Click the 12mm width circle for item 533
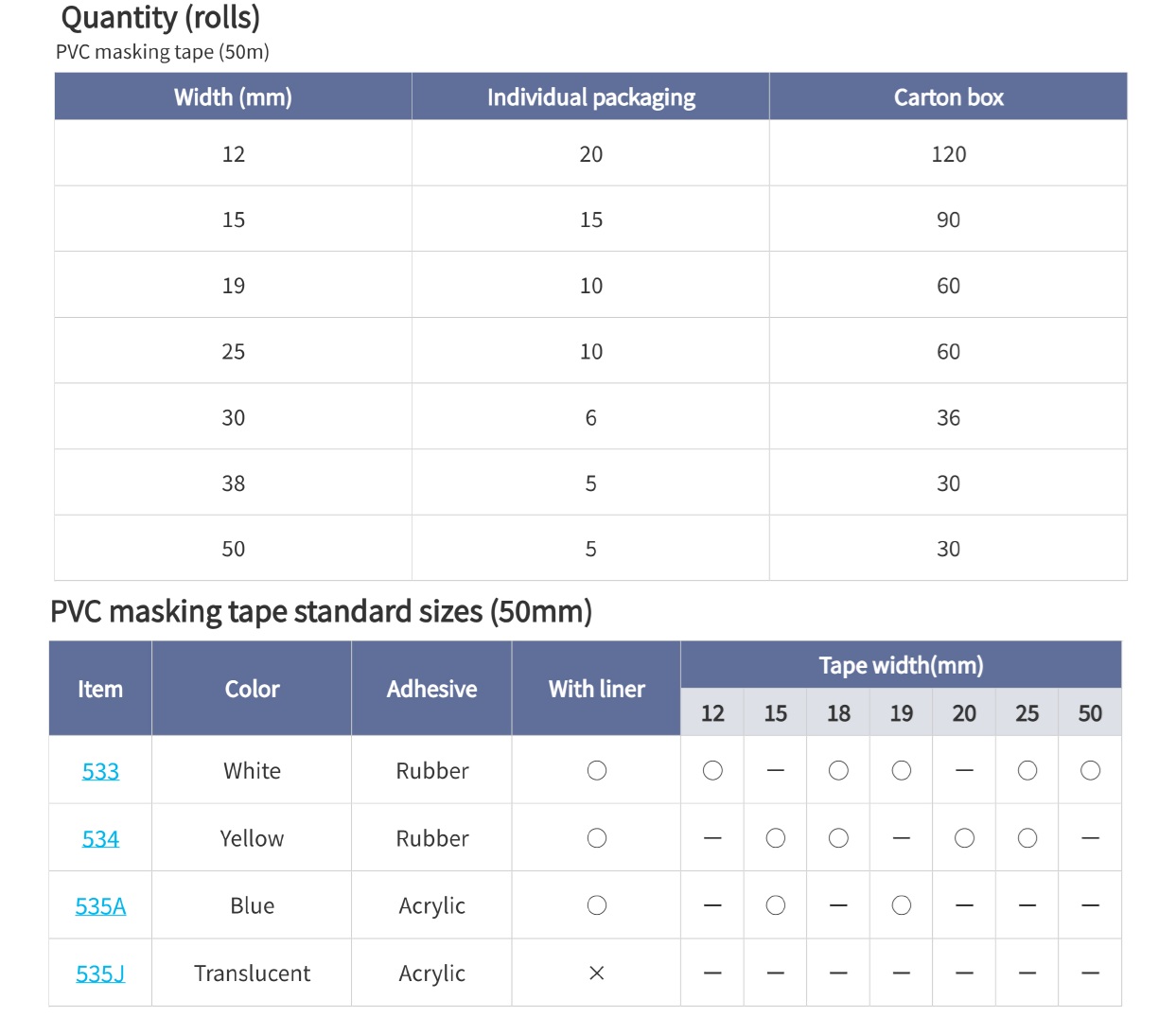 point(712,771)
